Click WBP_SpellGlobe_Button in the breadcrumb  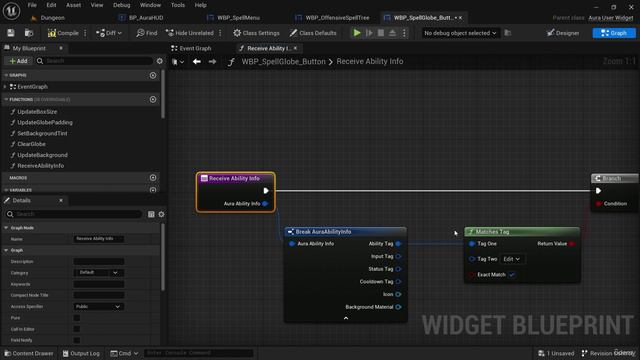283,62
